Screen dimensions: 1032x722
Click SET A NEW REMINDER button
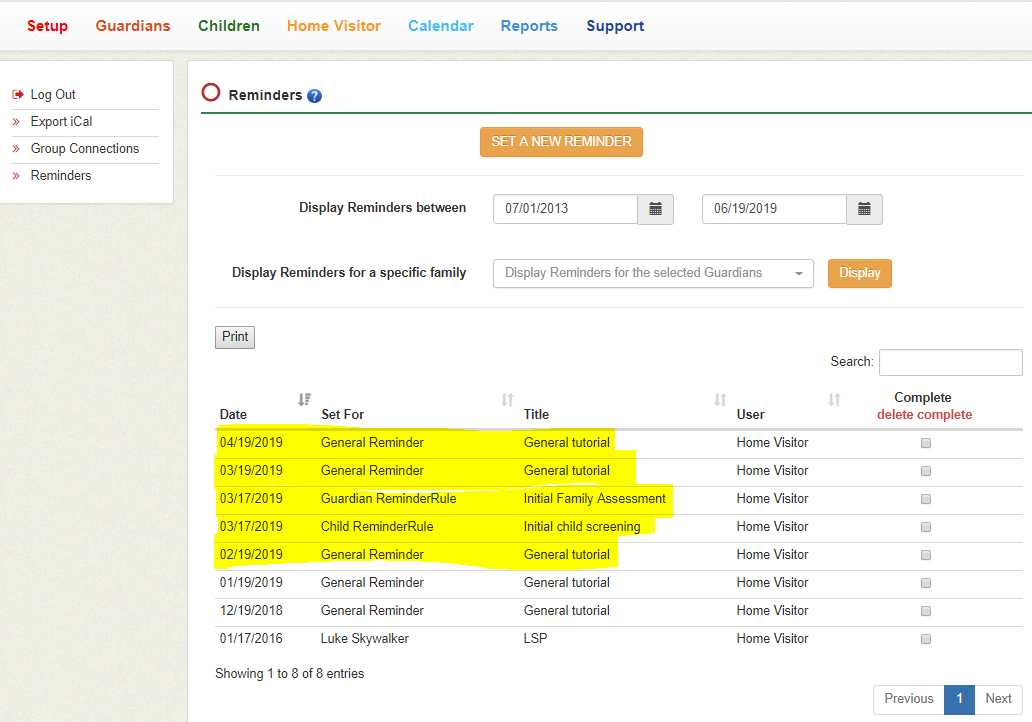point(561,142)
